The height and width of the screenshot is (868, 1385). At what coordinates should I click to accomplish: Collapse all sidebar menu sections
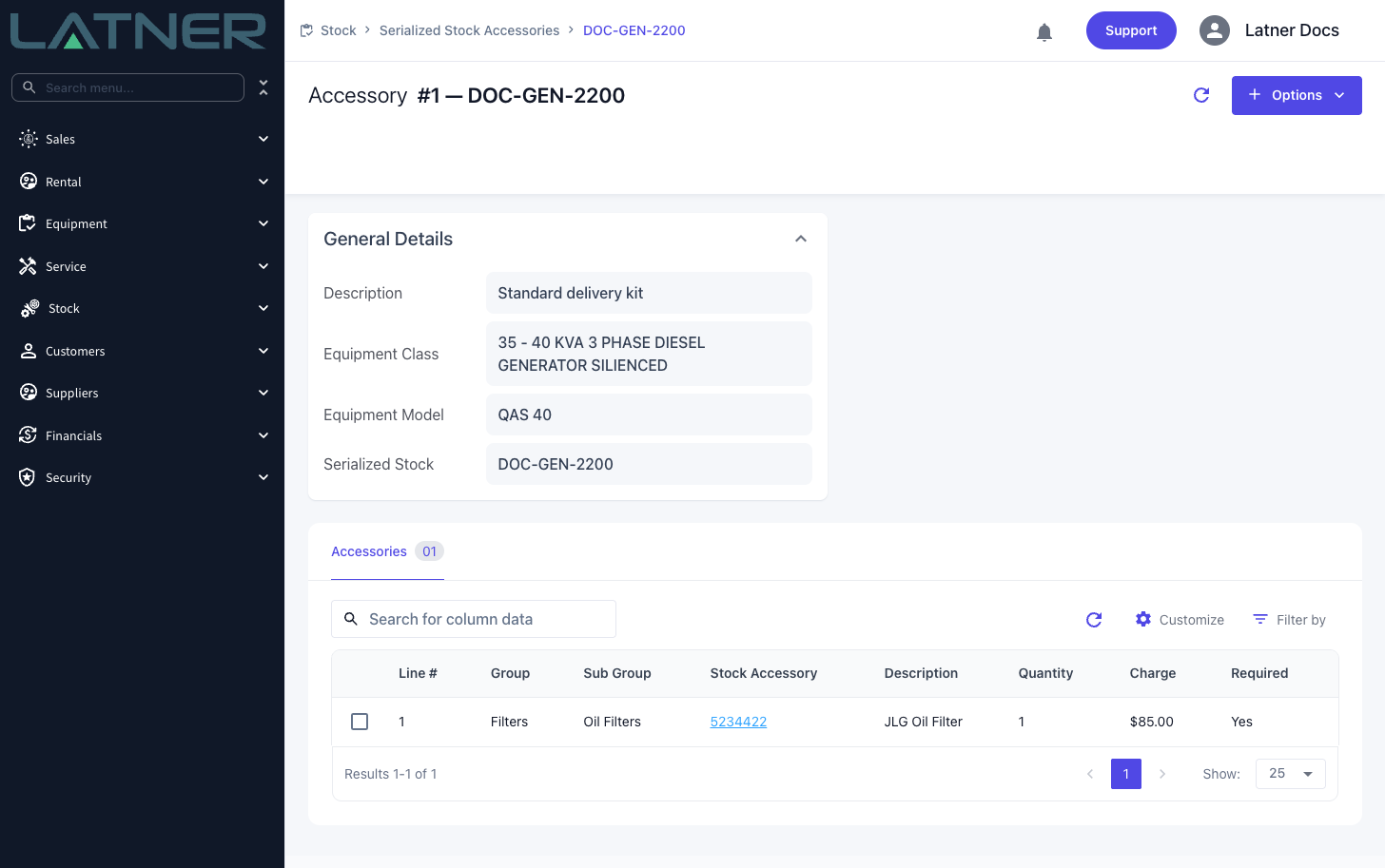(263, 87)
